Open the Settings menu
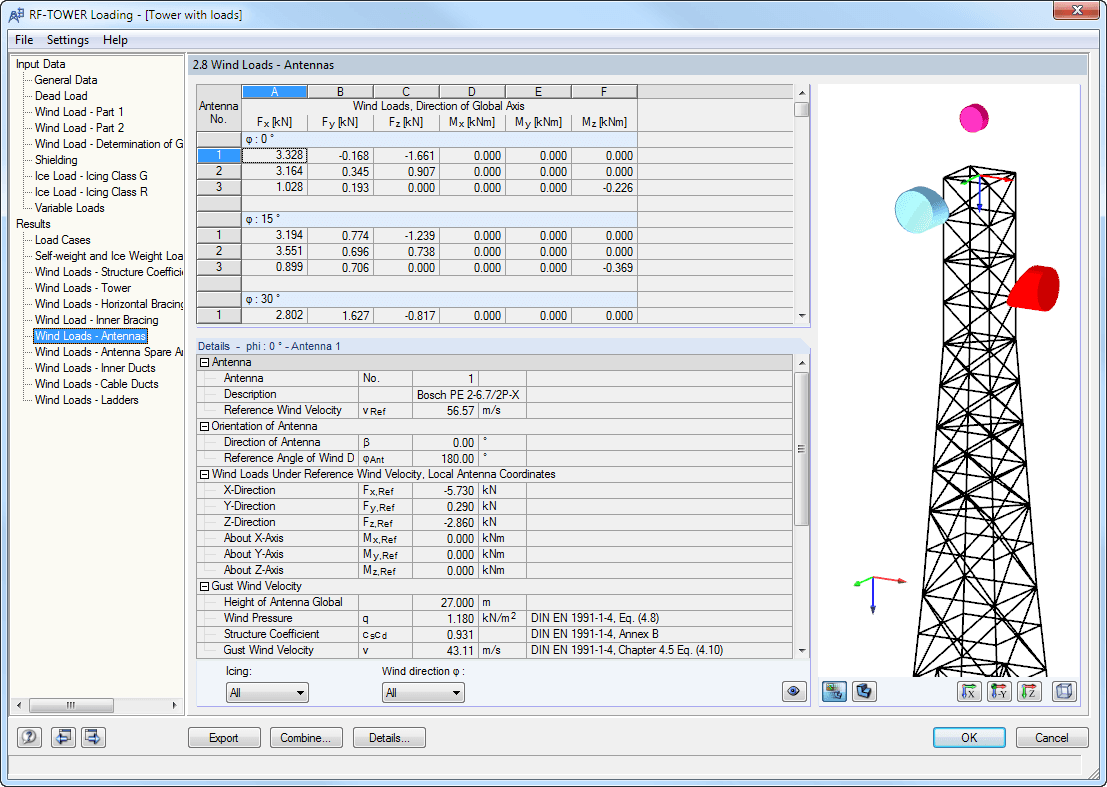This screenshot has height=787, width=1107. click(x=67, y=40)
